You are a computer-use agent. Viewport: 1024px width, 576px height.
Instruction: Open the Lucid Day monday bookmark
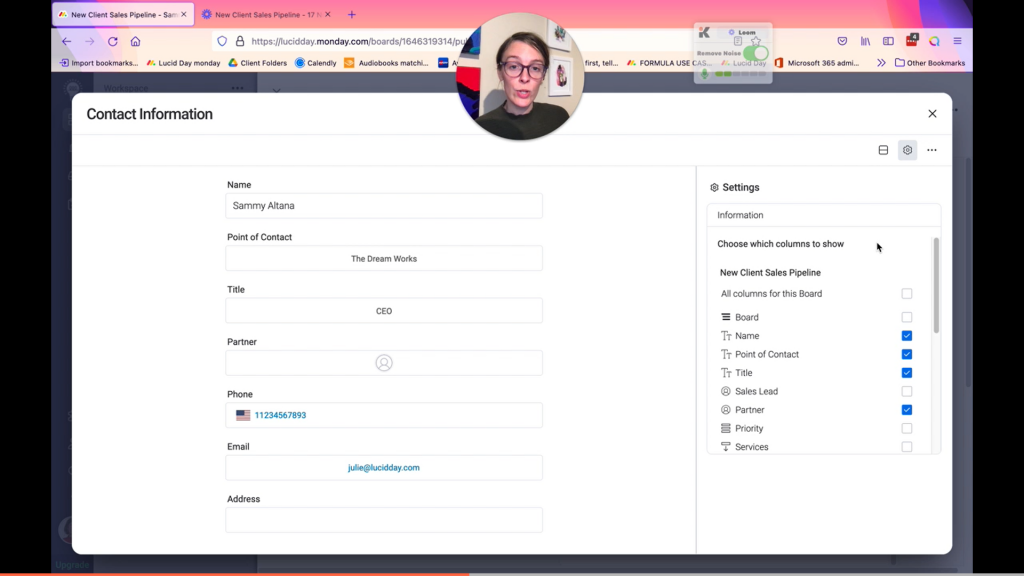184,63
